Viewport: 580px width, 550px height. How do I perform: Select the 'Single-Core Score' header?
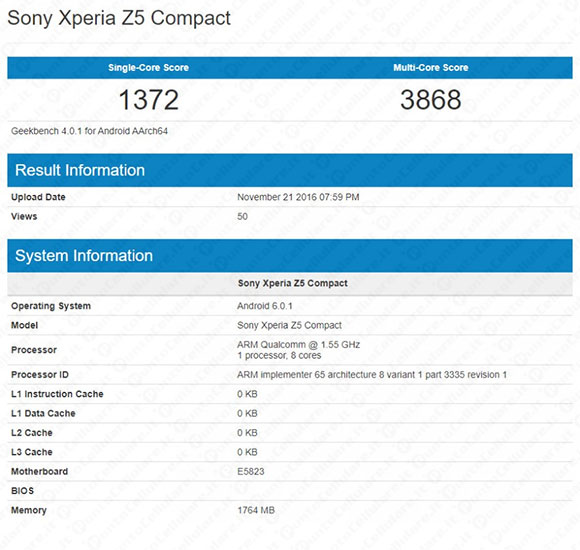148,67
